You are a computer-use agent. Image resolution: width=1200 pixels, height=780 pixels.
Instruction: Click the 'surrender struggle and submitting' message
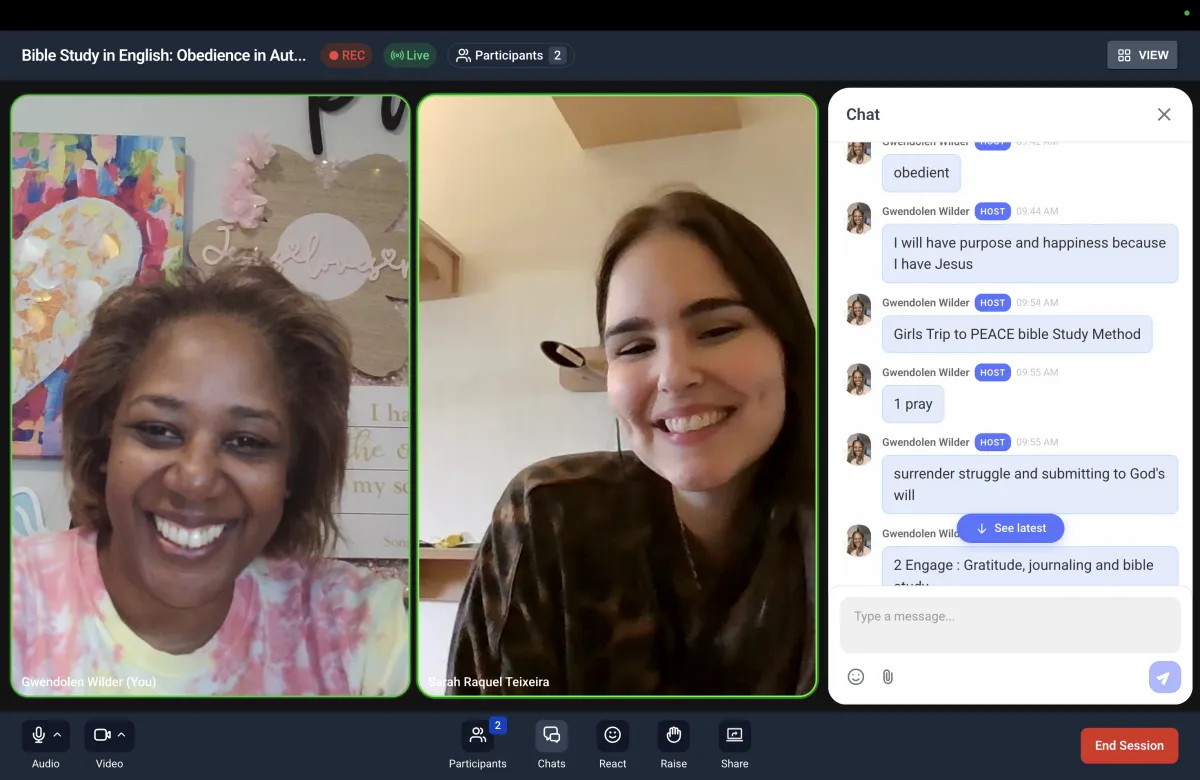1030,484
